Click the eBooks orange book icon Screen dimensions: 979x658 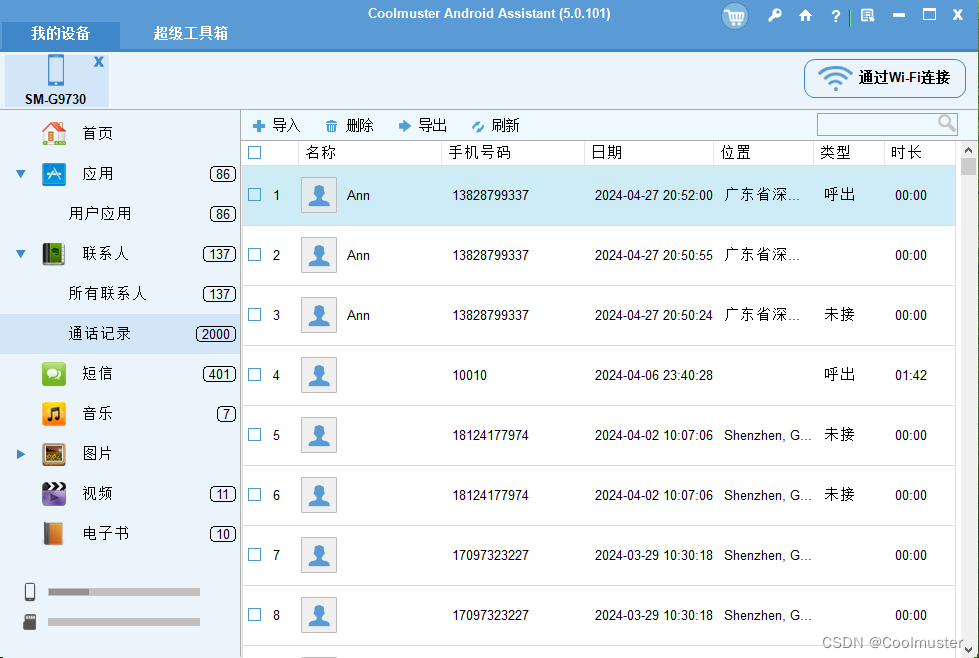coord(54,534)
